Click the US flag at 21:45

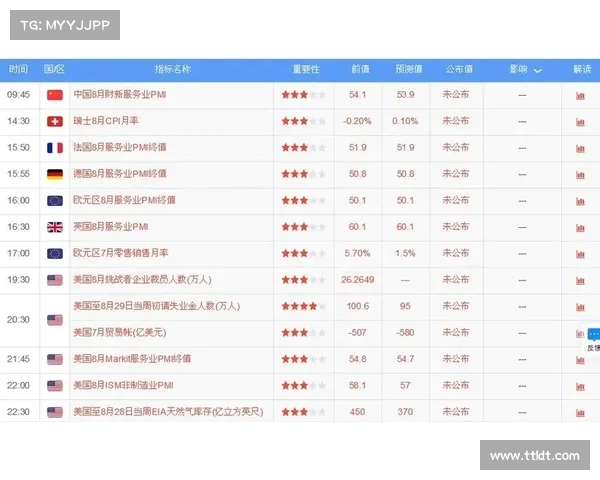[x=55, y=359]
